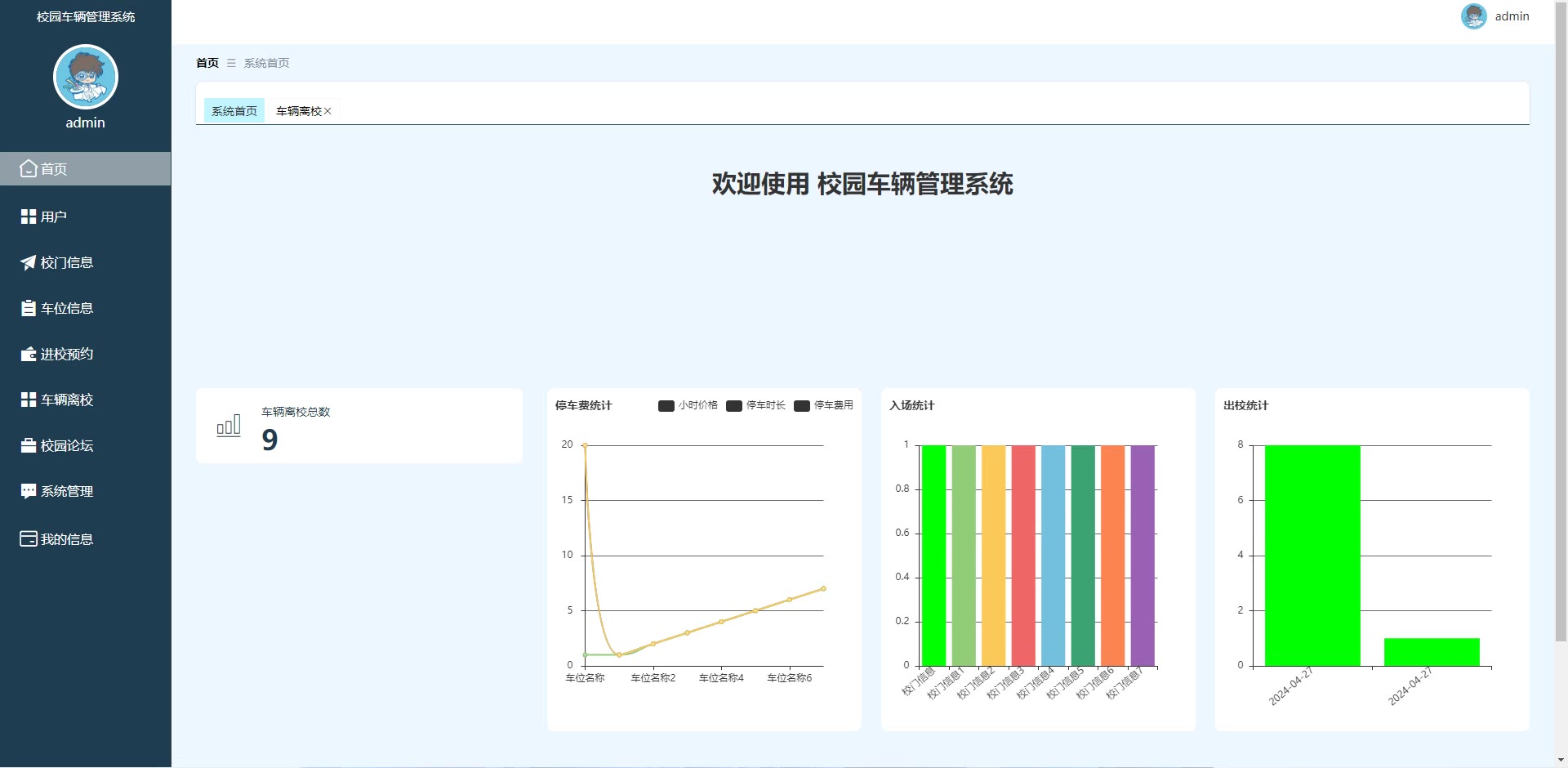Click the home icon in sidebar
The image size is (1568, 768).
[x=29, y=169]
